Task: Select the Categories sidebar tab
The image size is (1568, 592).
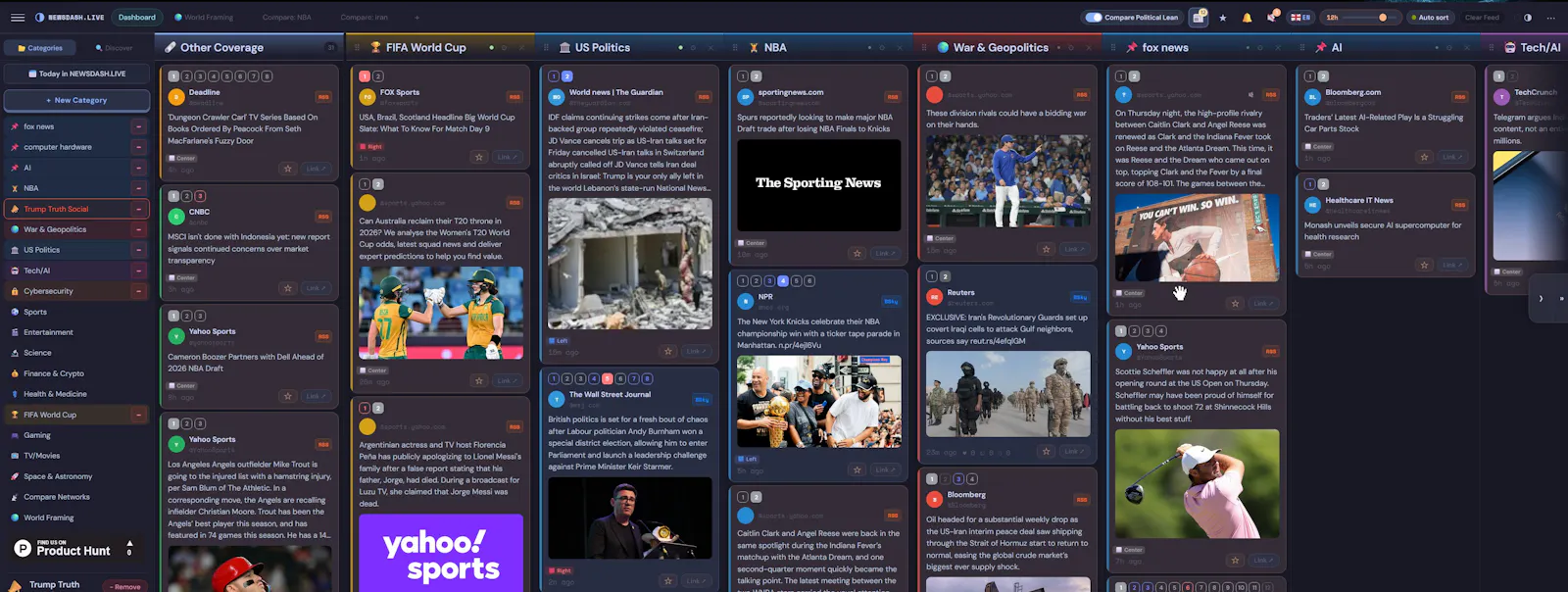Action: point(39,48)
